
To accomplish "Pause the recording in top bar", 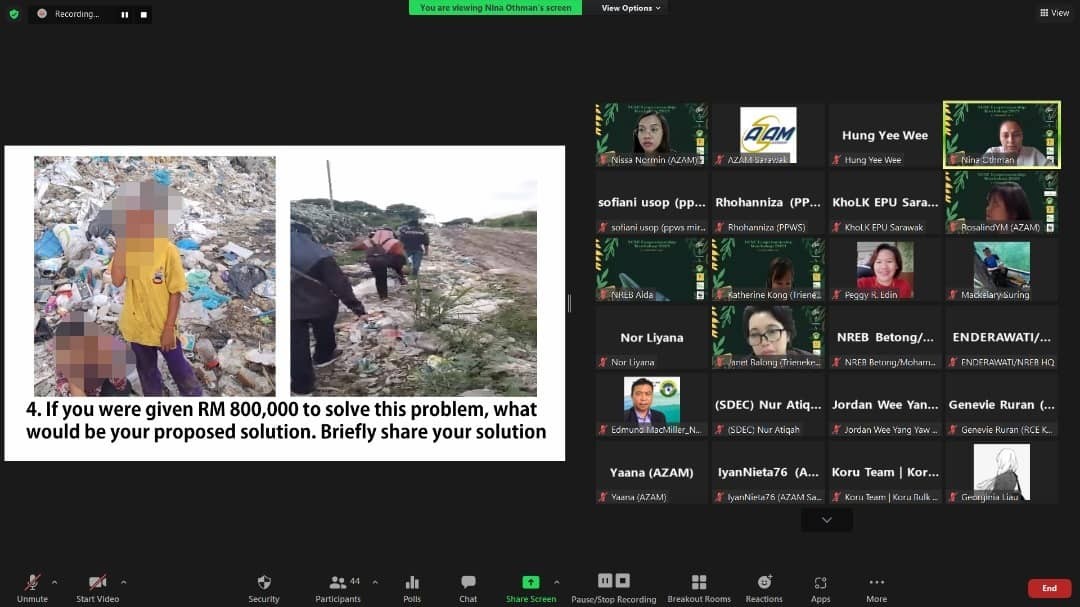I will (125, 15).
